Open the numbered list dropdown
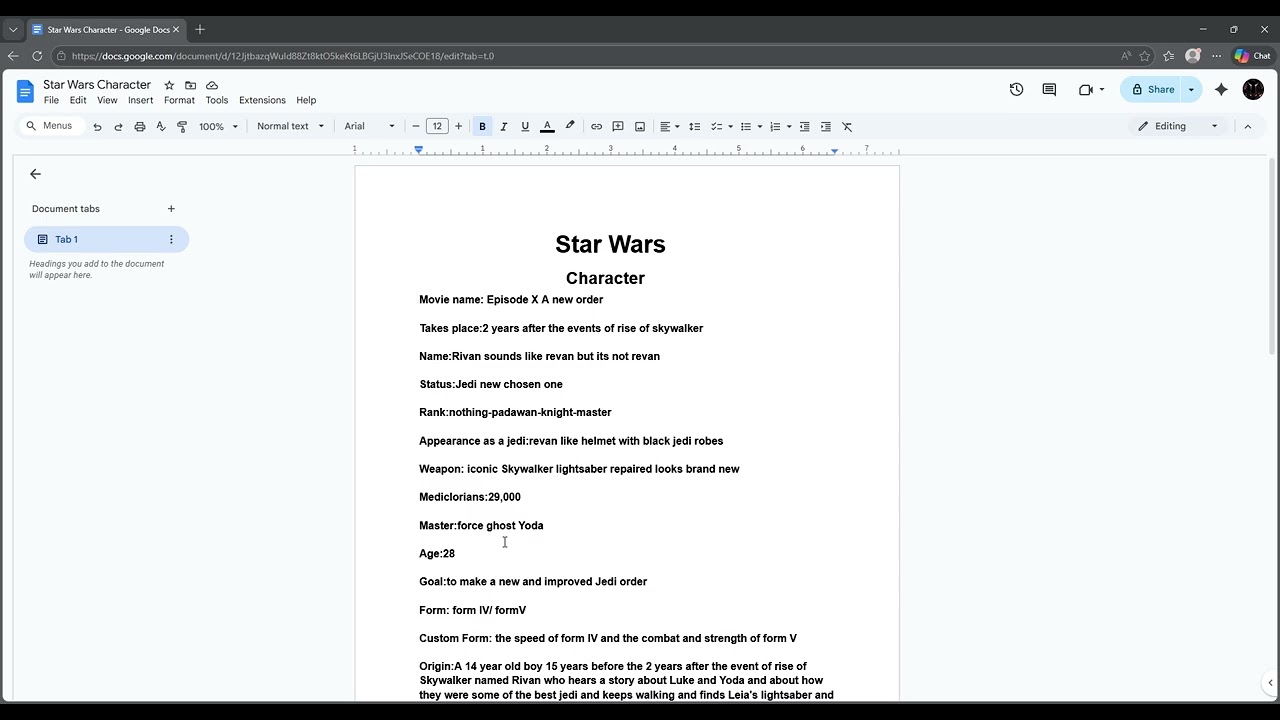The width and height of the screenshot is (1280, 720). pos(780,127)
